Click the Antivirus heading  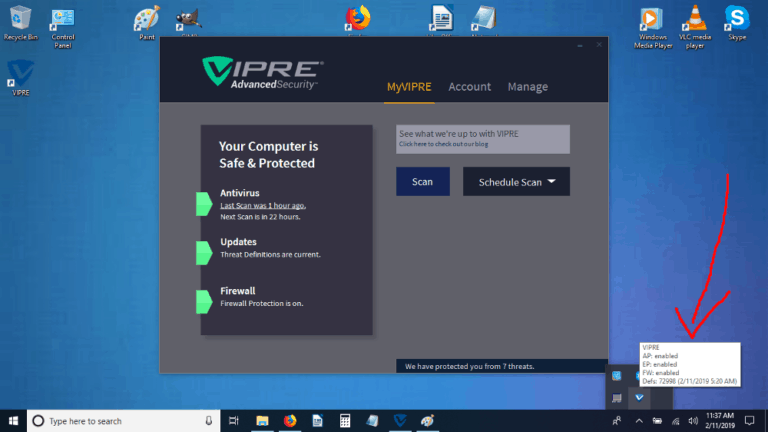tap(240, 193)
